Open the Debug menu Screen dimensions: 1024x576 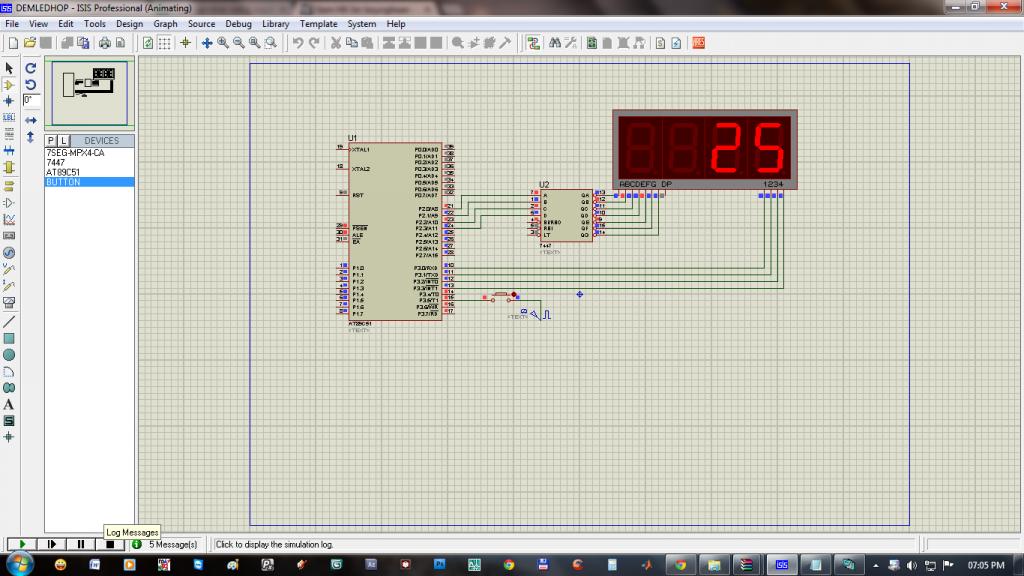pos(238,24)
